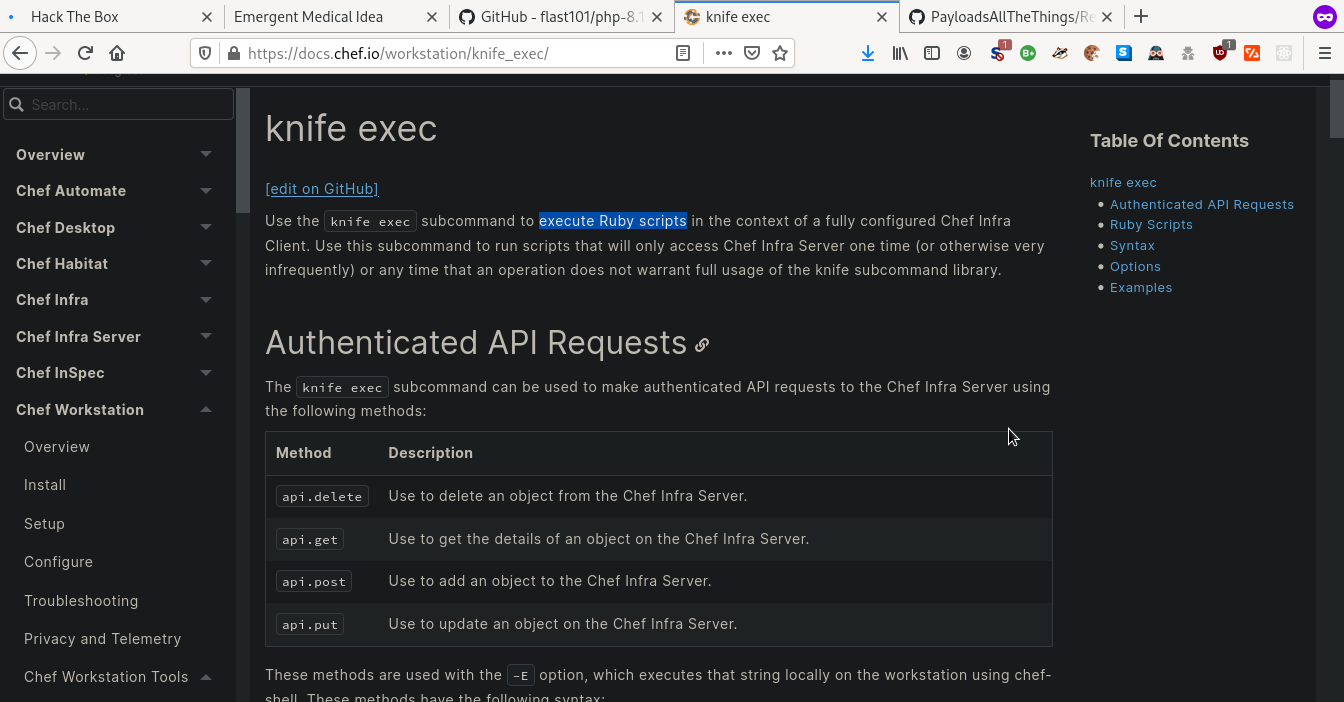Open Privacy and Telemetry page
The height and width of the screenshot is (702, 1344).
(102, 639)
